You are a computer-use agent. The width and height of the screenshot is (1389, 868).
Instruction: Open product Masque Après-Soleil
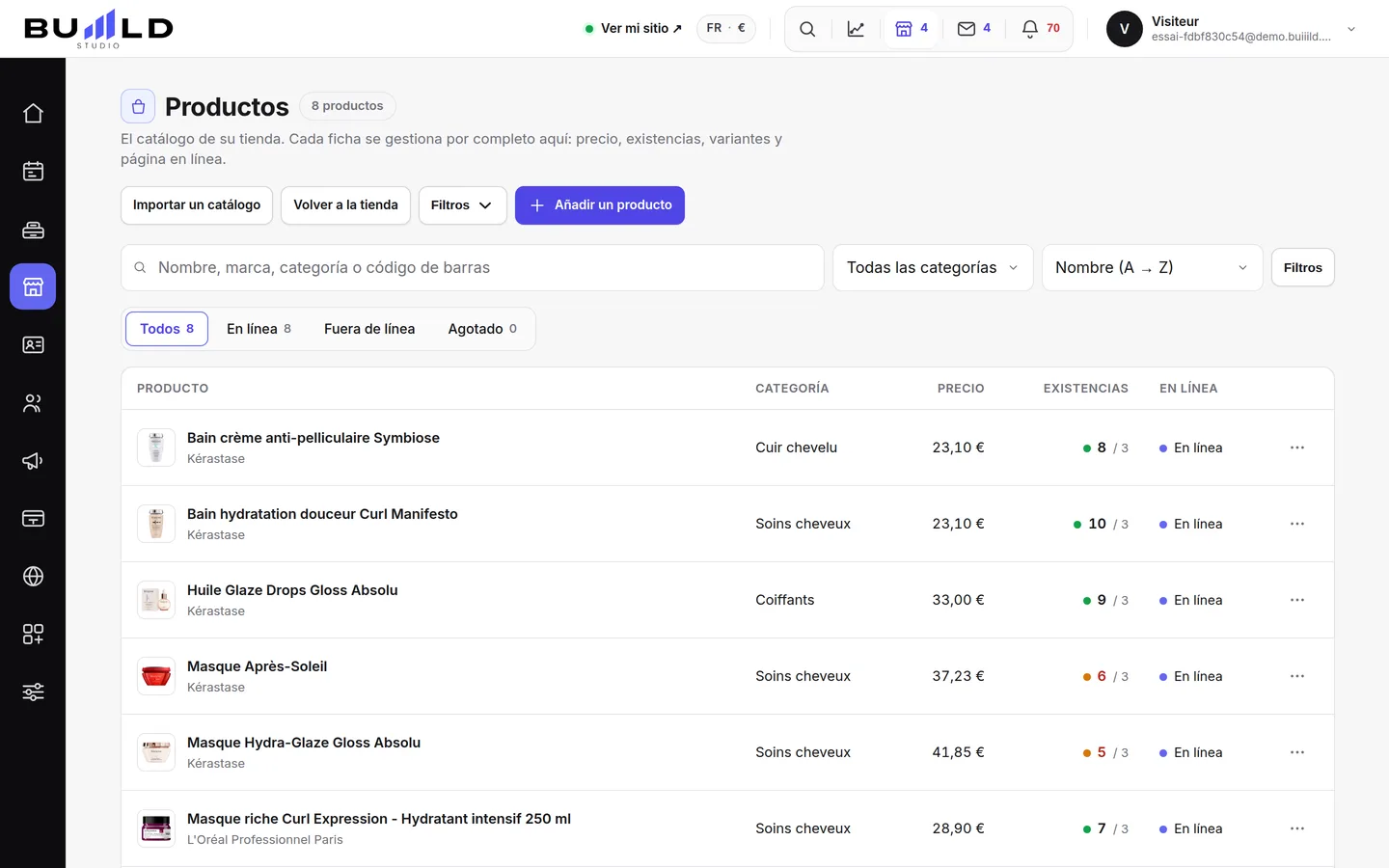pos(257,666)
